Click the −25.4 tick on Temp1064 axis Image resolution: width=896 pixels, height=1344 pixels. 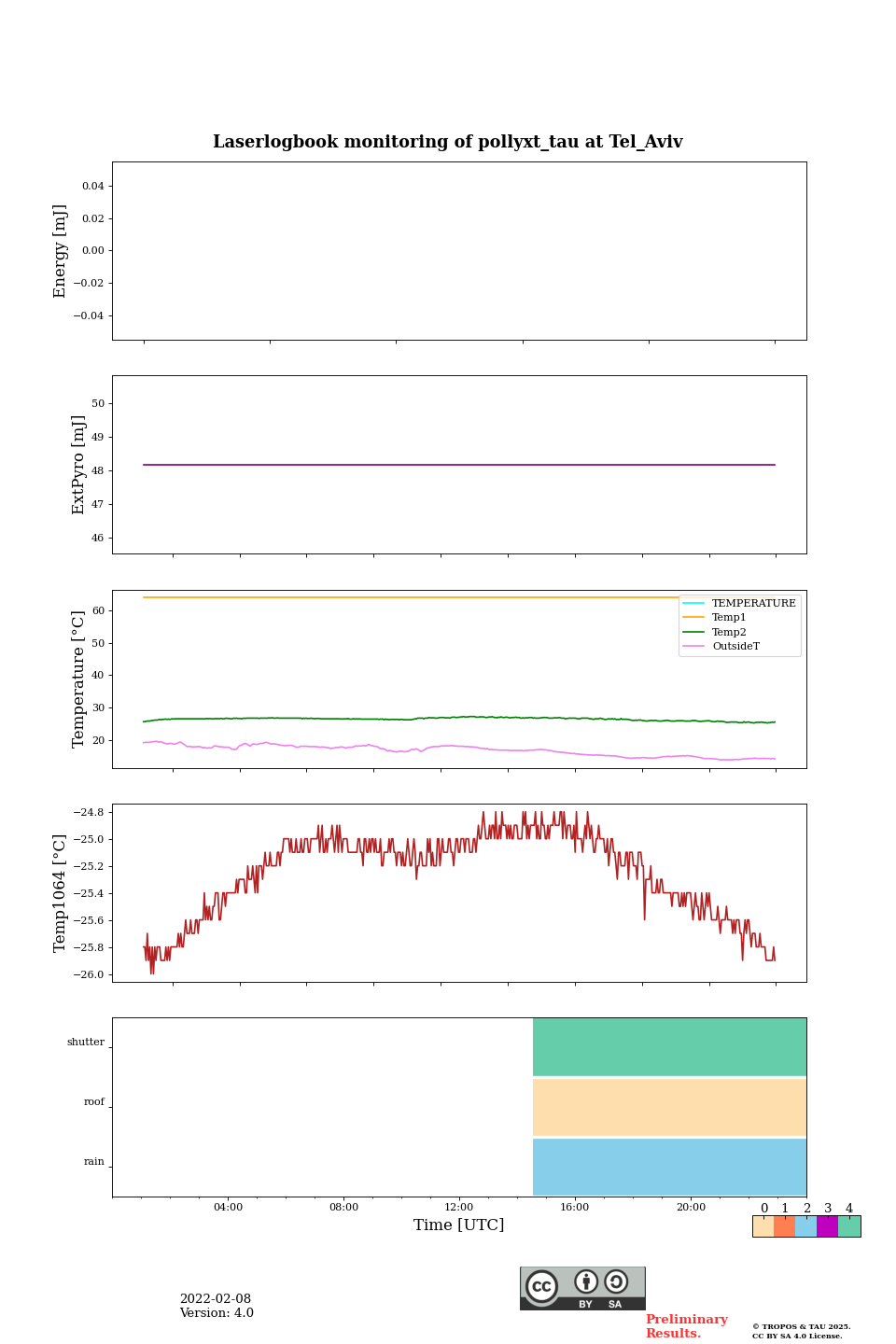tap(90, 894)
